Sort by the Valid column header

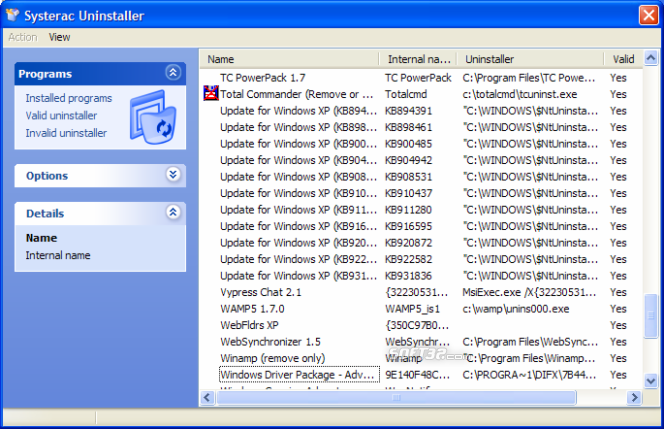(x=623, y=59)
